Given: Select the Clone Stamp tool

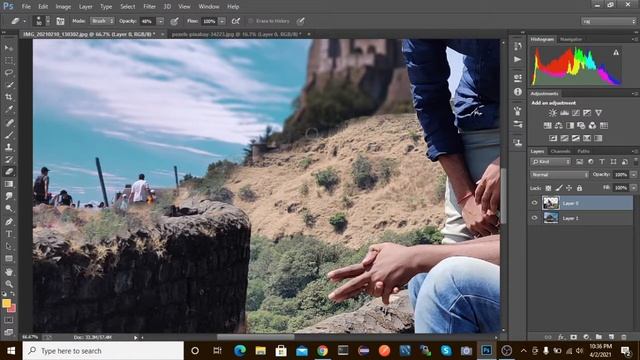Looking at the screenshot, I should (9, 147).
